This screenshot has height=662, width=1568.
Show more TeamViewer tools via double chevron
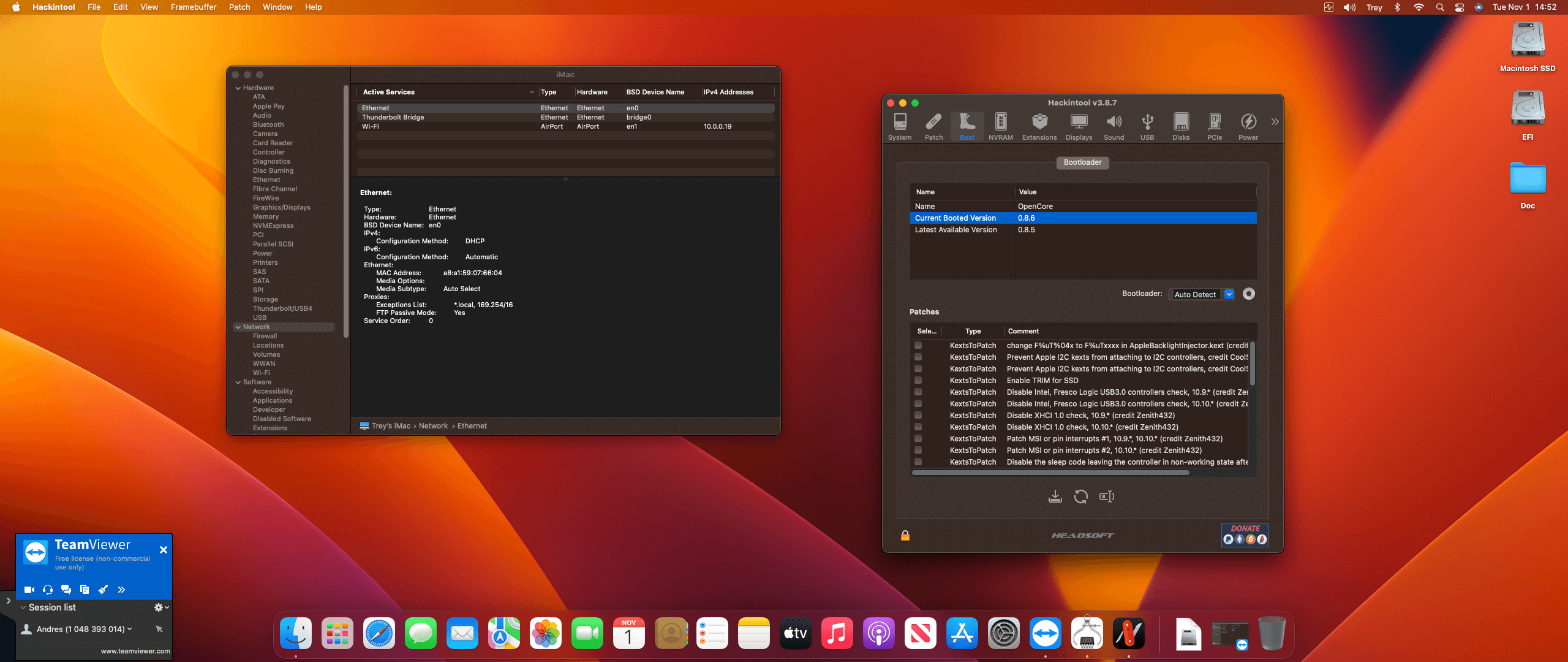121,590
